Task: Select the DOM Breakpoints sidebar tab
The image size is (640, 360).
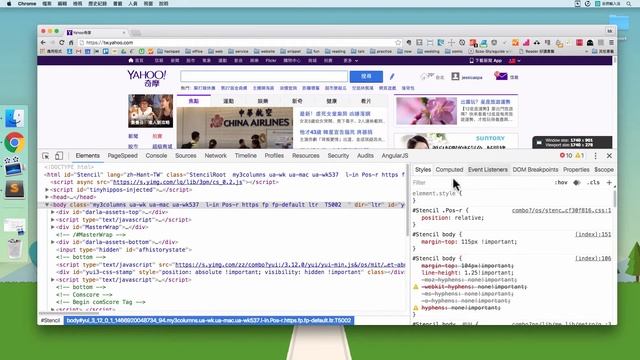Action: [x=535, y=169]
